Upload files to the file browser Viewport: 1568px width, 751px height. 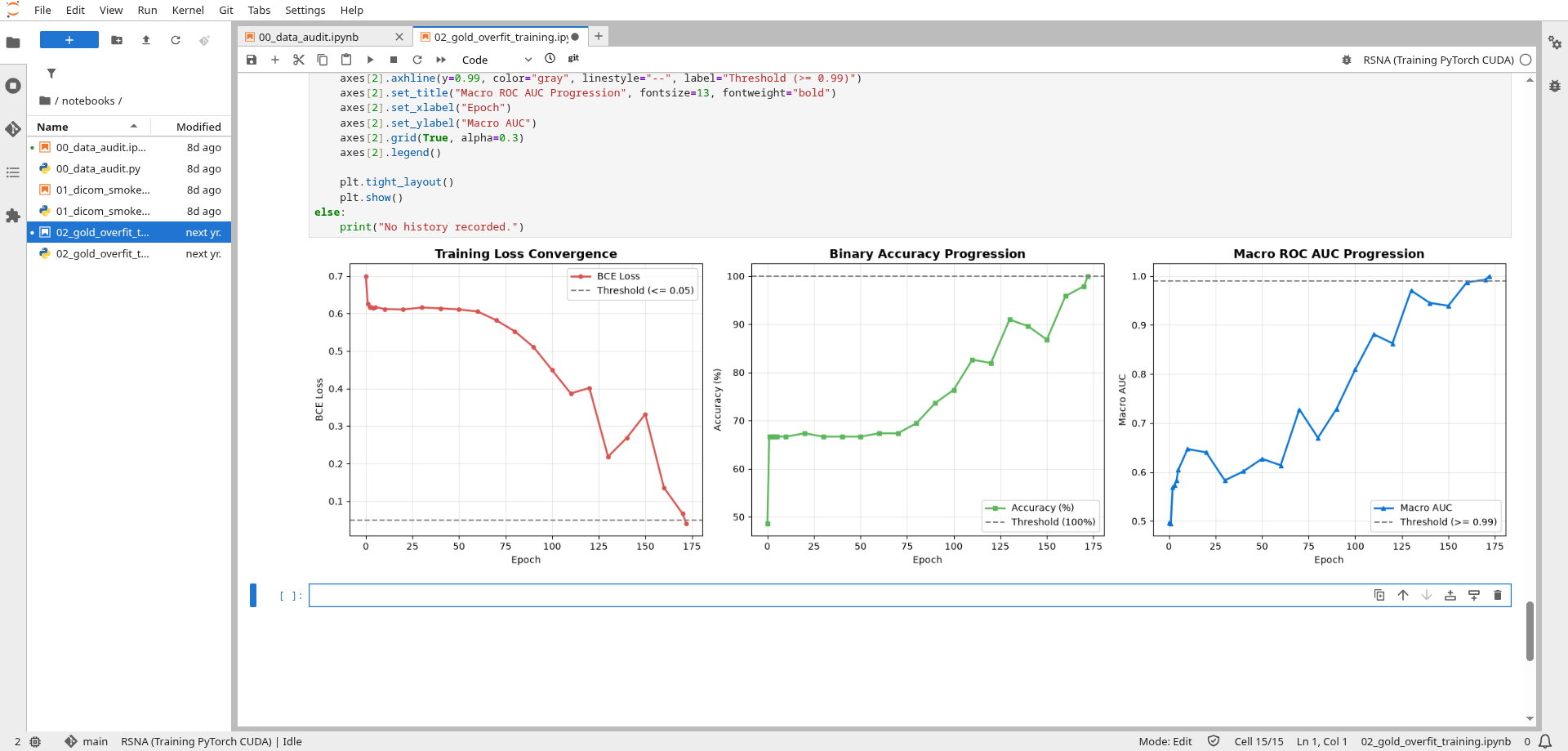coord(146,40)
